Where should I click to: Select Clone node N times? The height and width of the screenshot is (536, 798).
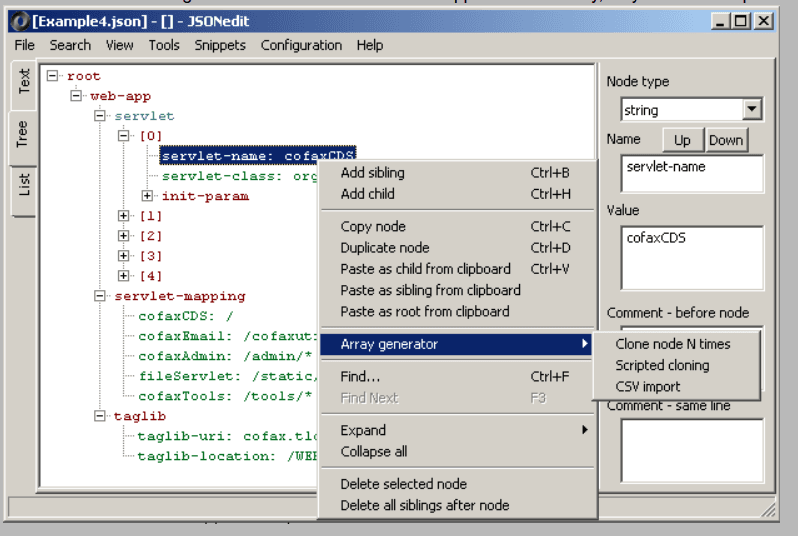(673, 344)
